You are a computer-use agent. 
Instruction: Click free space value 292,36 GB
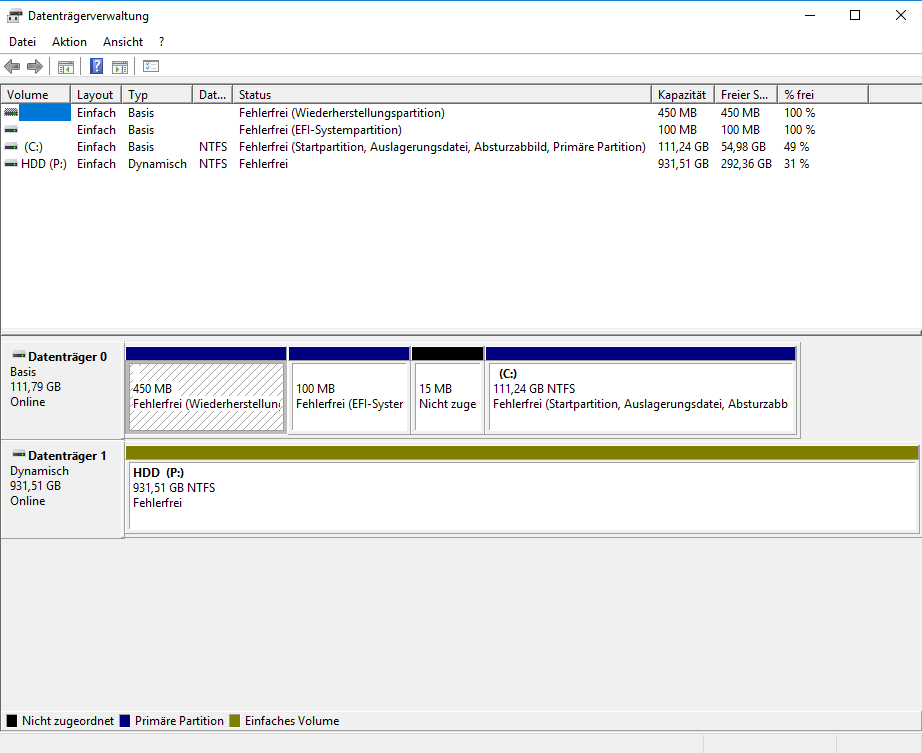pos(746,164)
